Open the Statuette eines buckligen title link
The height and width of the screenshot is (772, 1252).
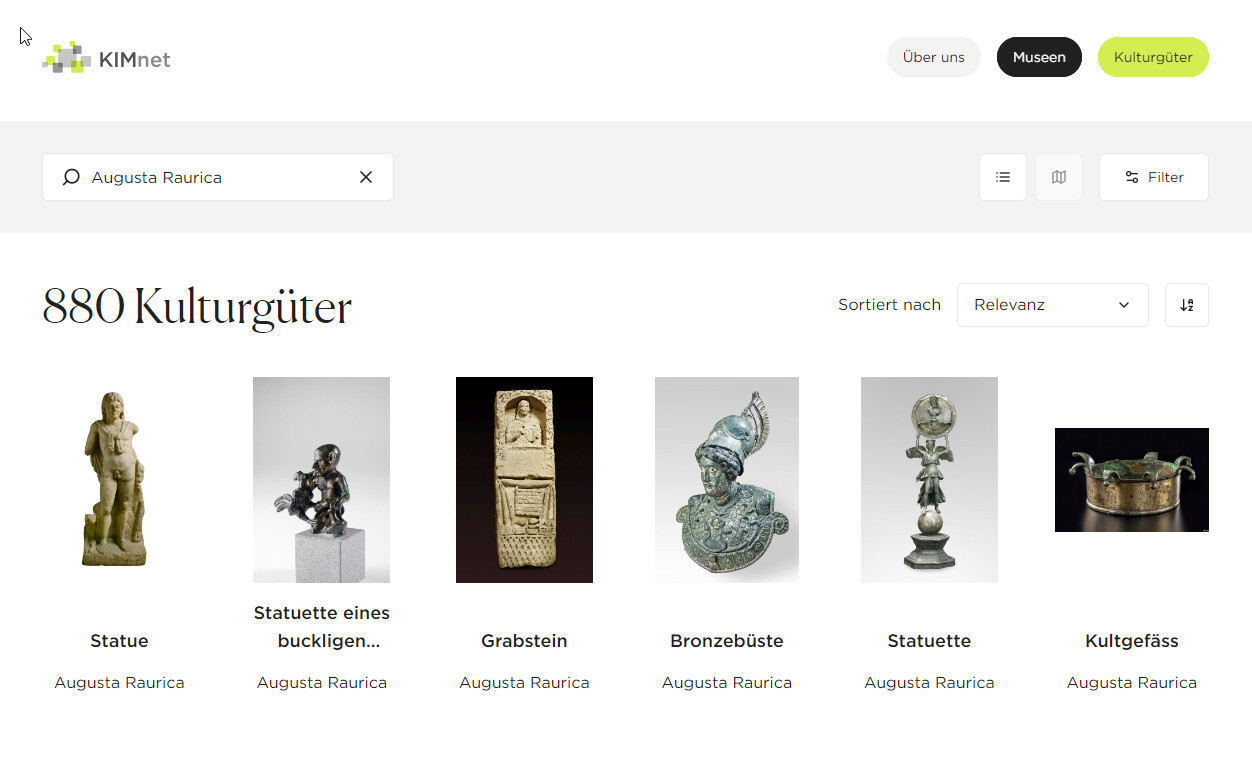pyautogui.click(x=322, y=627)
